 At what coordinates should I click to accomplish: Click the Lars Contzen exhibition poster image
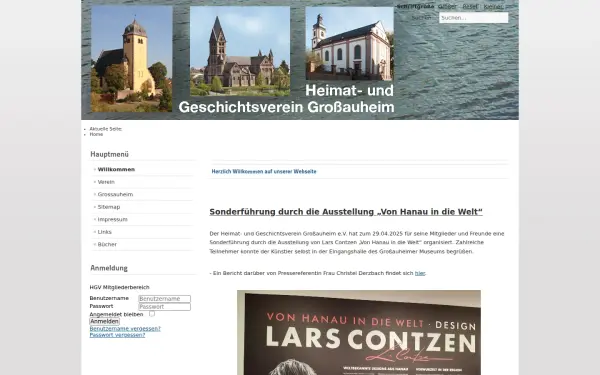tap(359, 333)
